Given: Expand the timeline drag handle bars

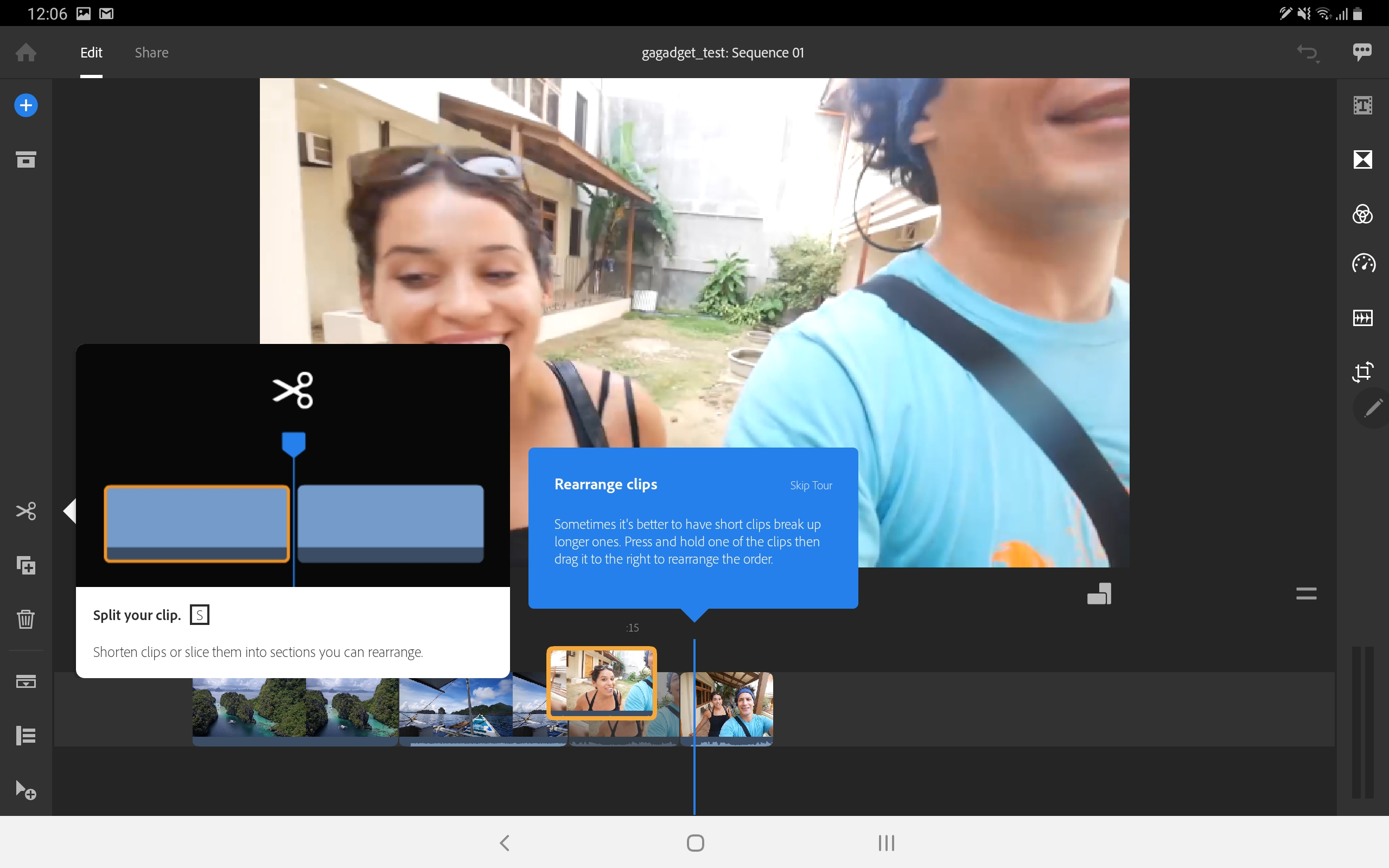Looking at the screenshot, I should click(1306, 593).
